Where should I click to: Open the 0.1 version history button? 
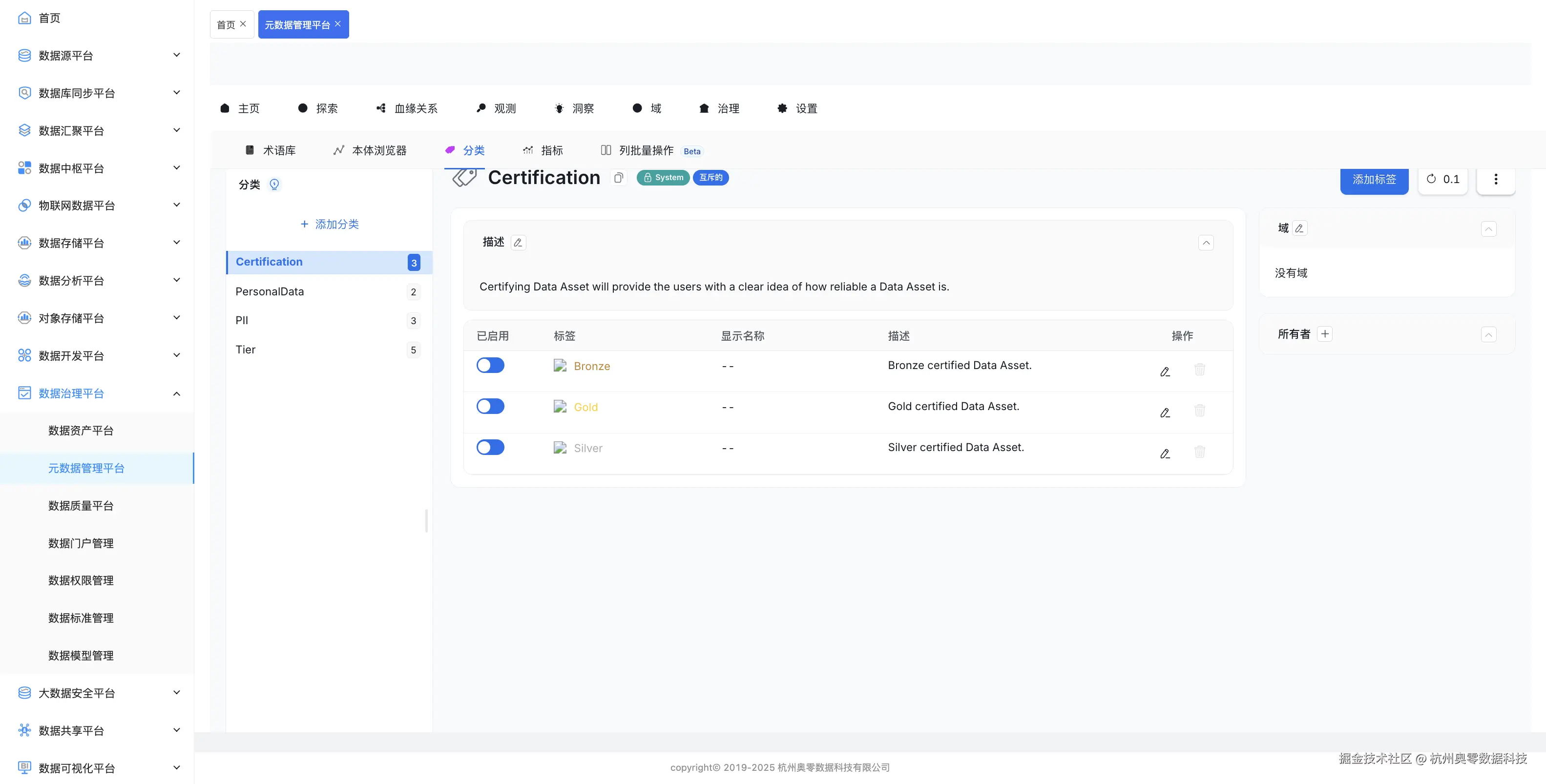pos(1442,179)
